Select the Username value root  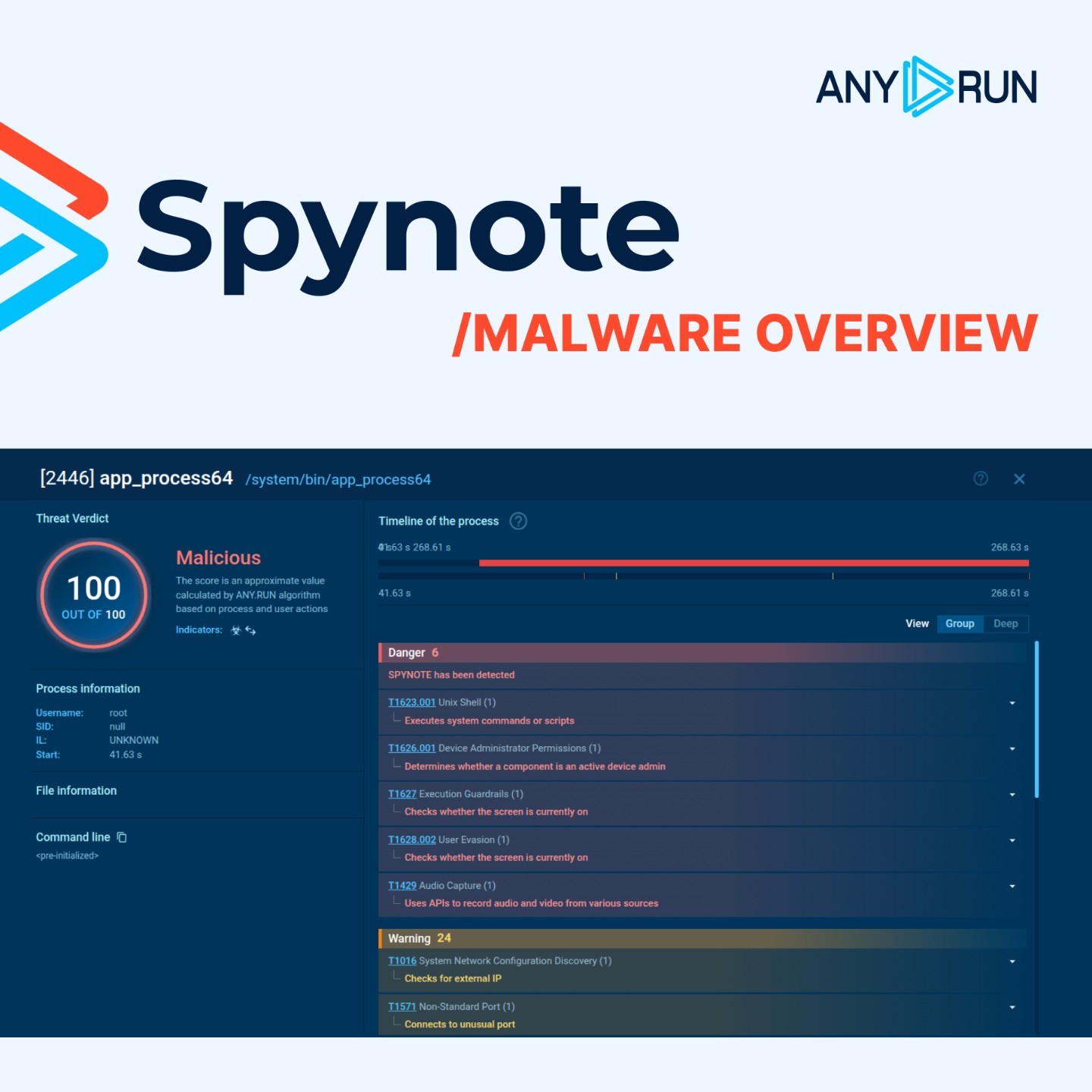[x=118, y=713]
